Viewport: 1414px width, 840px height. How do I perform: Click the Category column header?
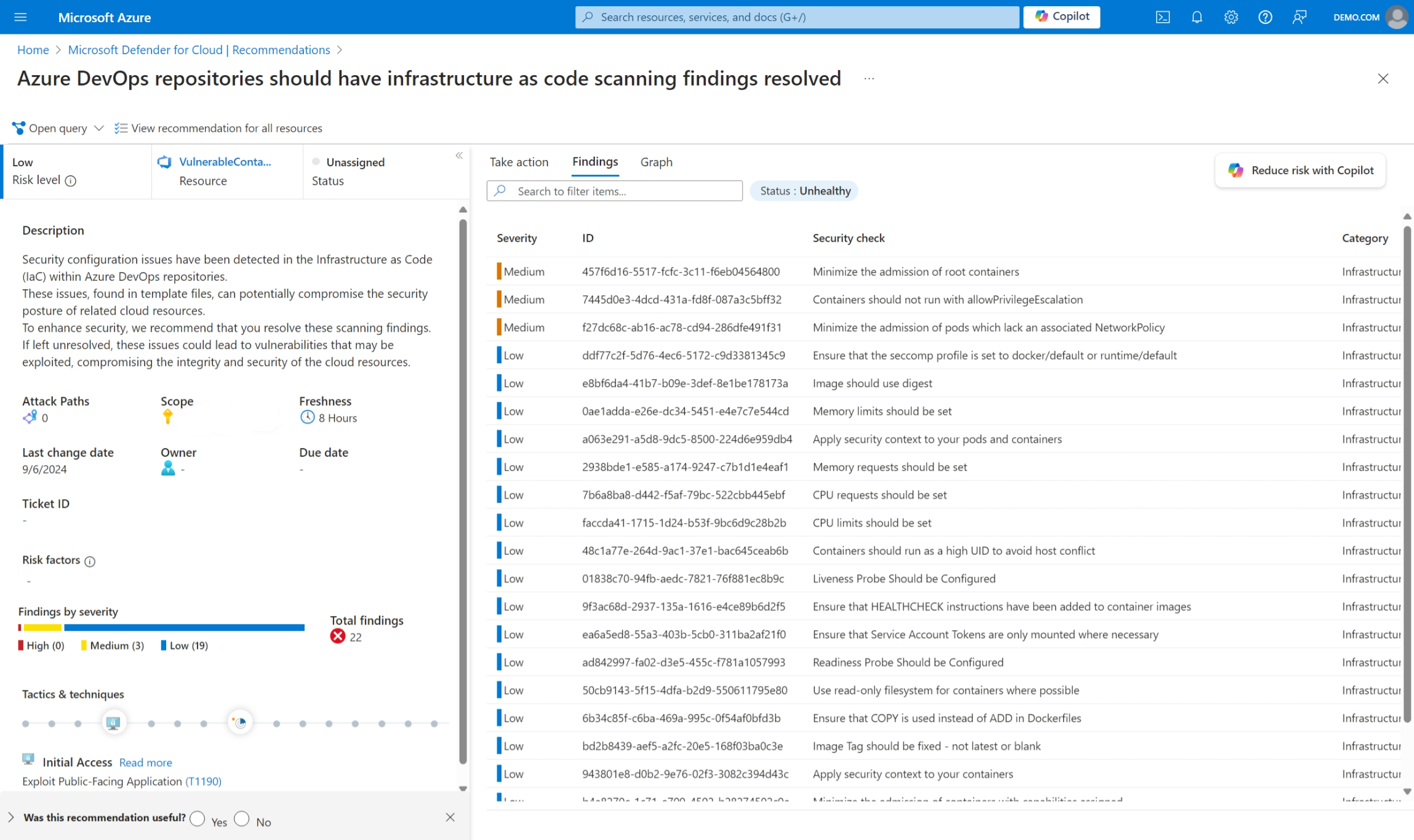pos(1365,238)
